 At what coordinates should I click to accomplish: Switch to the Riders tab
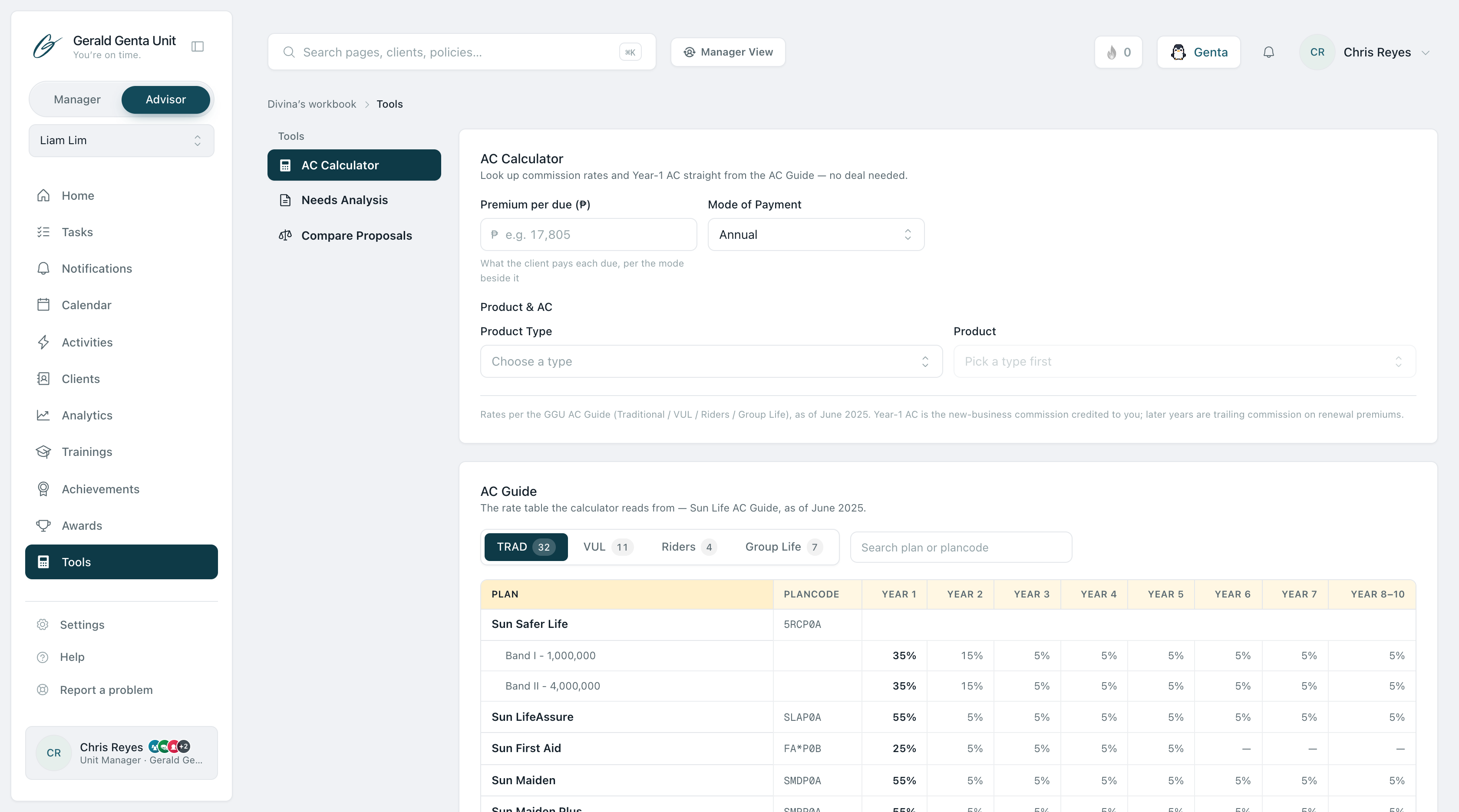[x=689, y=547]
